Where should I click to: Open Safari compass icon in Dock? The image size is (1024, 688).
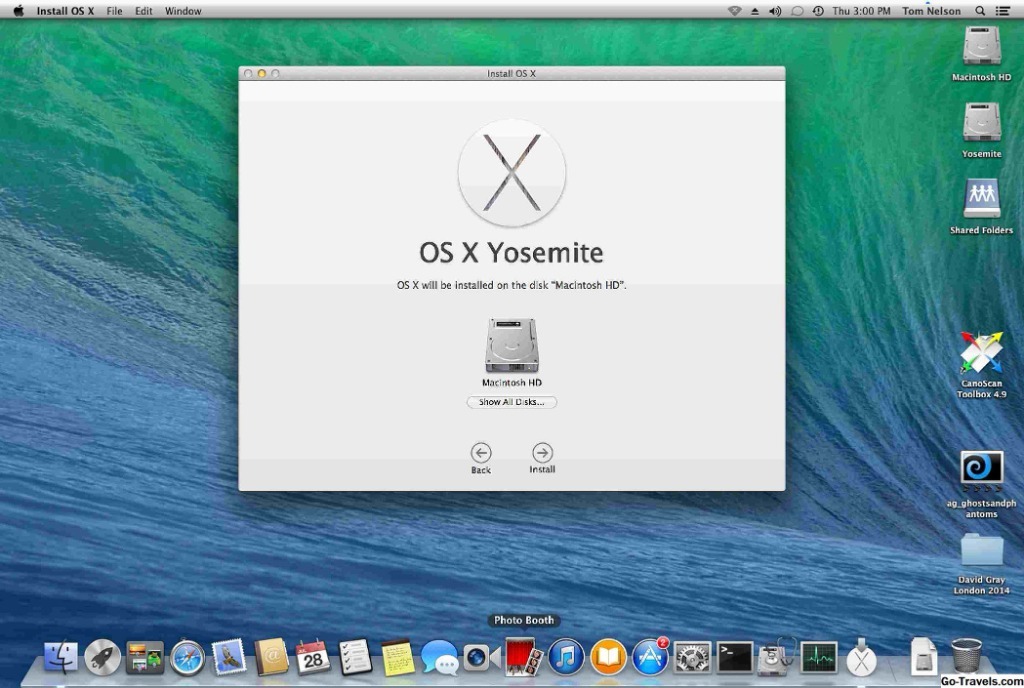(x=187, y=657)
